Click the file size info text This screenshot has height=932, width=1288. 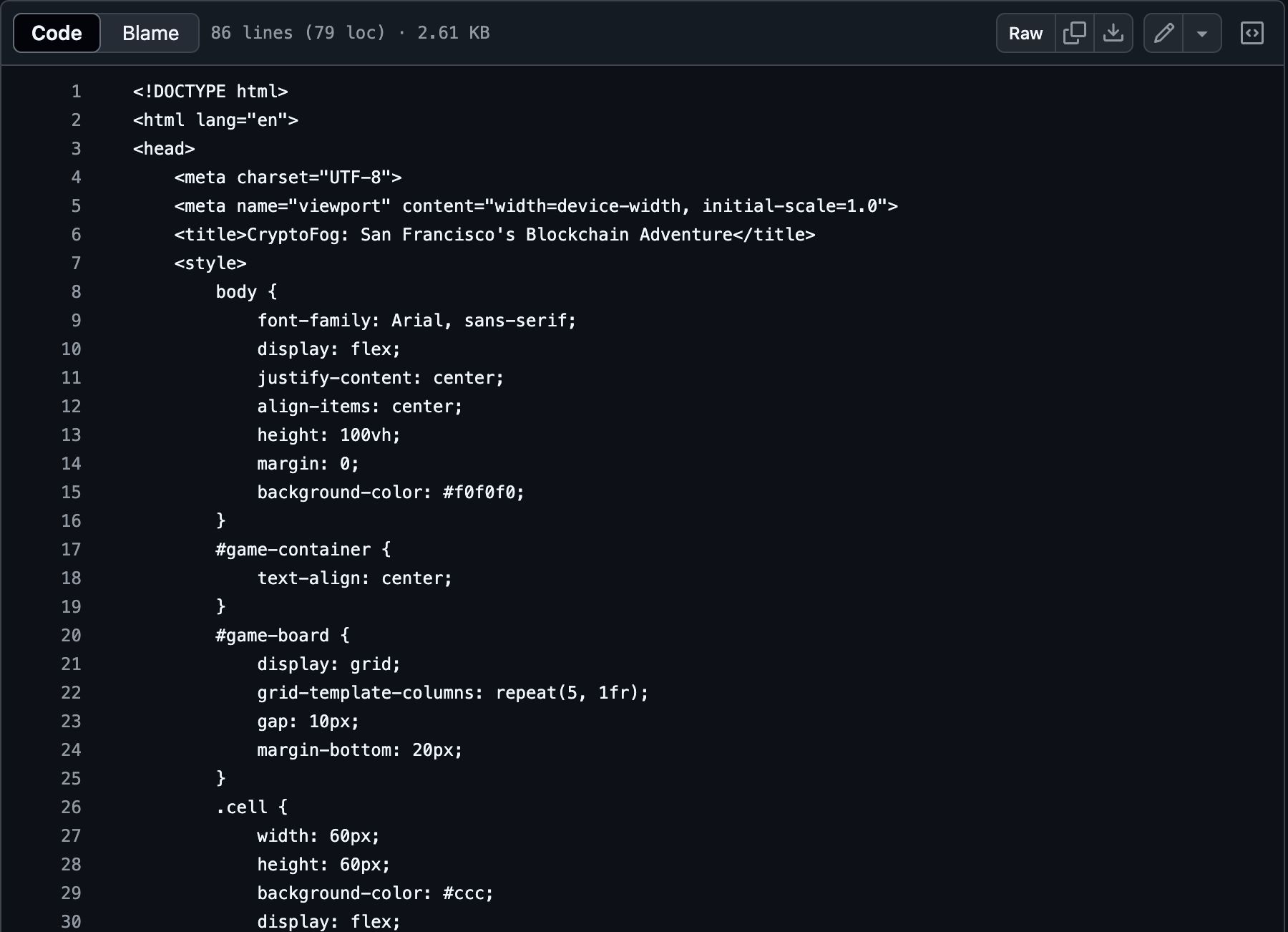pyautogui.click(x=350, y=33)
